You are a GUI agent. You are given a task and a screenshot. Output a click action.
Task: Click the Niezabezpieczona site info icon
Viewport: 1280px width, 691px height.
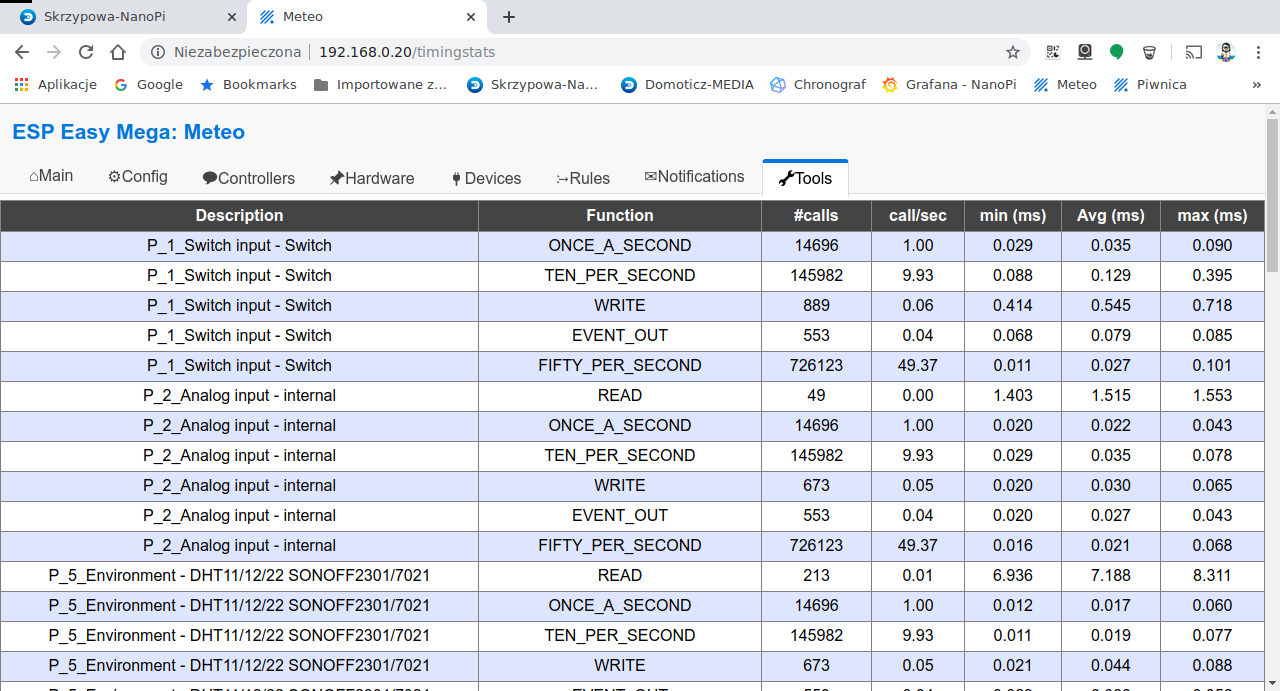[157, 52]
